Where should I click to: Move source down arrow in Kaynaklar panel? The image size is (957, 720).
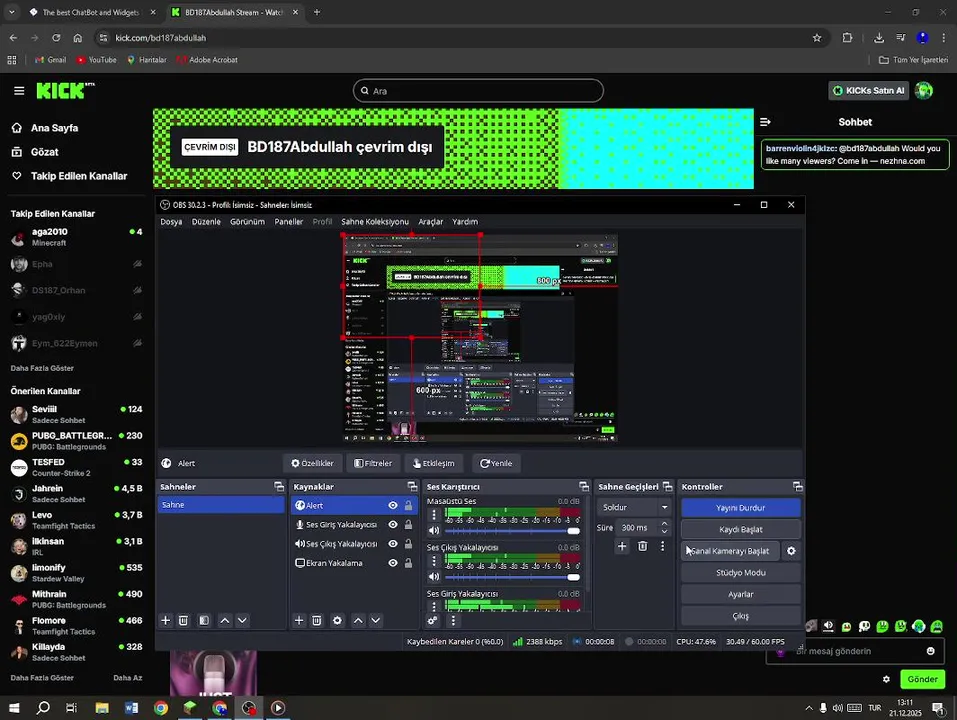click(376, 621)
